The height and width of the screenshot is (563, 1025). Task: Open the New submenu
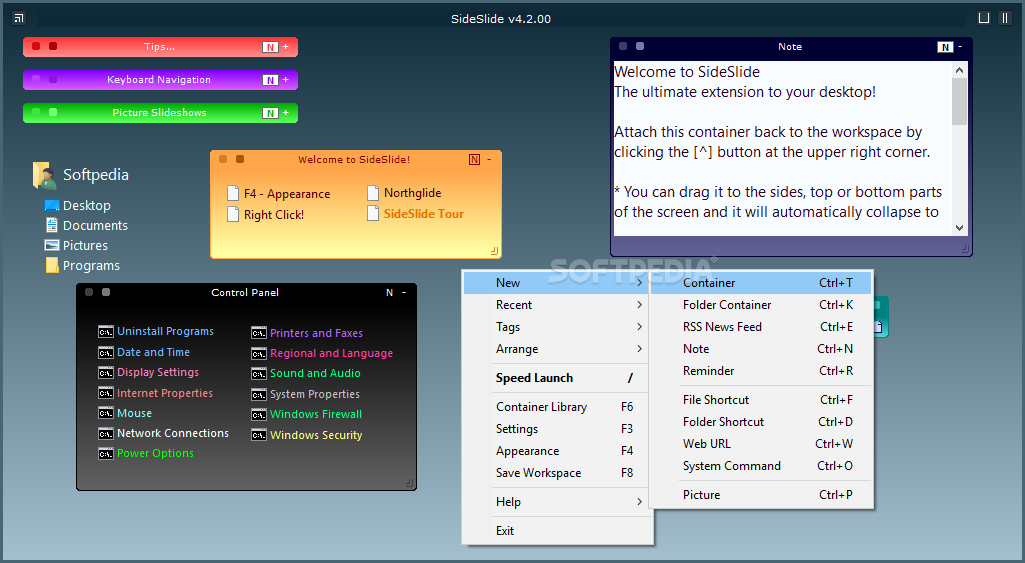[556, 283]
